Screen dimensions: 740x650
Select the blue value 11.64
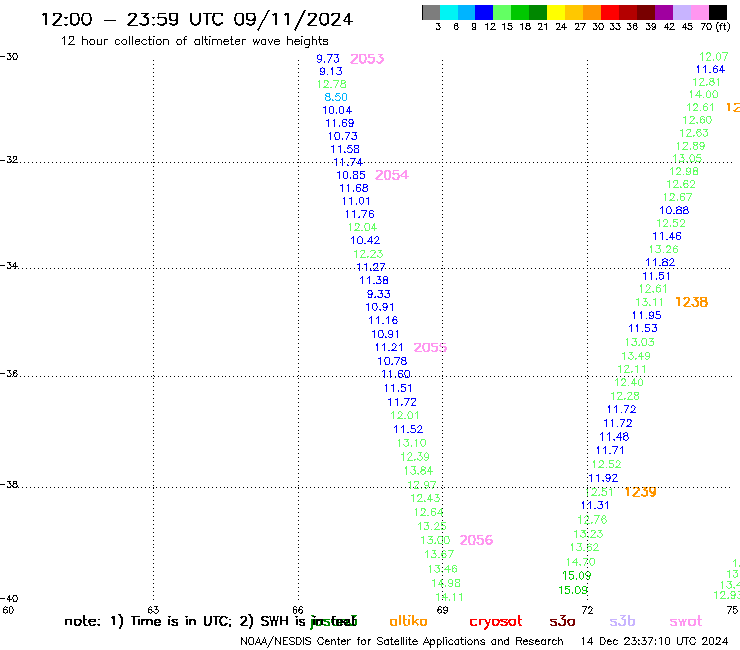click(710, 69)
